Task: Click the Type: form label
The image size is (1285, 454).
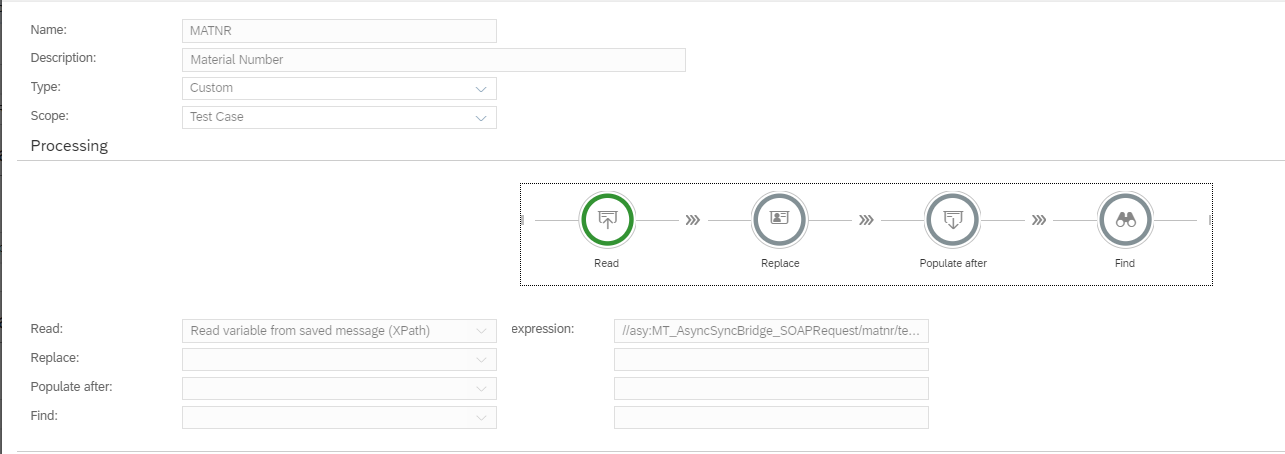Action: tap(46, 87)
